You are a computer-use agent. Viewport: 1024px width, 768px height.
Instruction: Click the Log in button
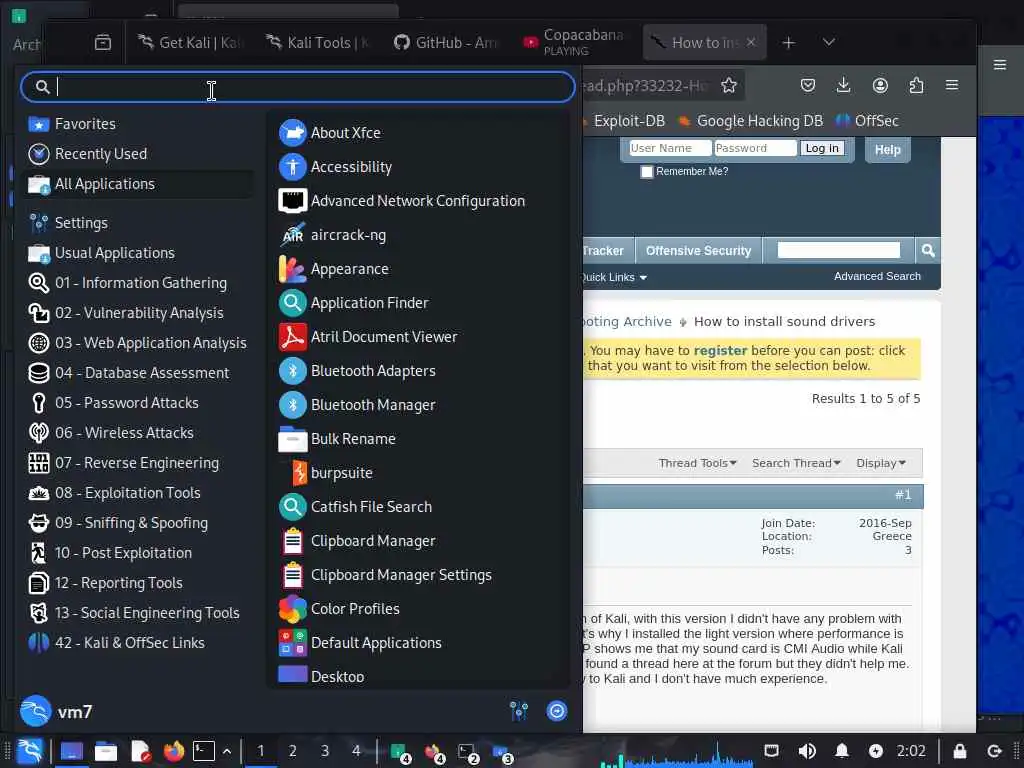[822, 148]
